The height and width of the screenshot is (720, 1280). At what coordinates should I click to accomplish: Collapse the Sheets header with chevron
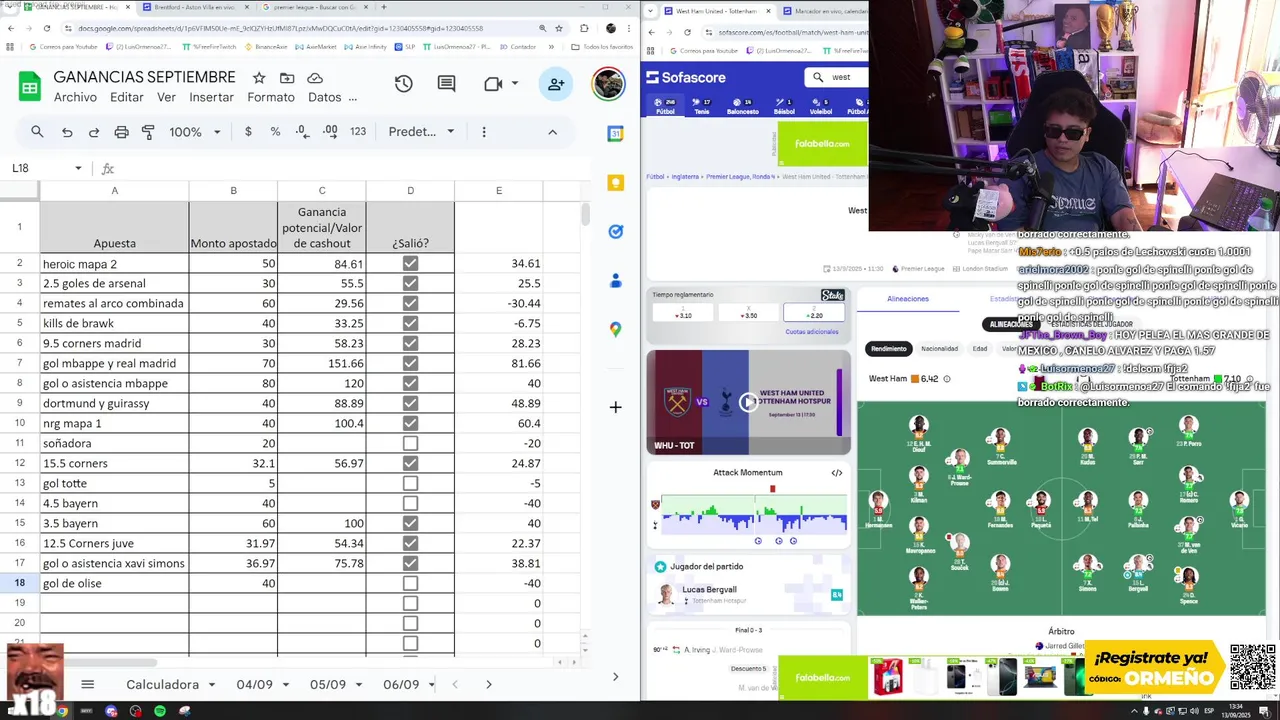pos(552,132)
